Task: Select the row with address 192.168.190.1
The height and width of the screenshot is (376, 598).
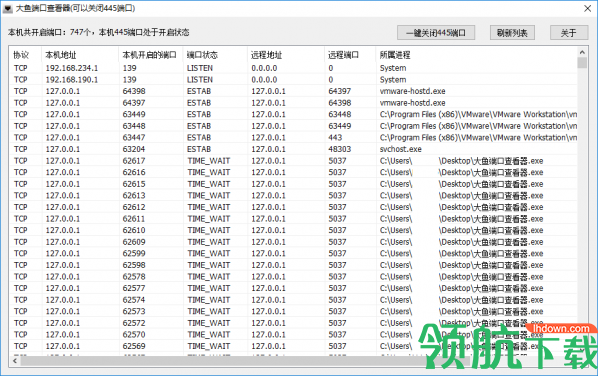Action: coord(293,80)
